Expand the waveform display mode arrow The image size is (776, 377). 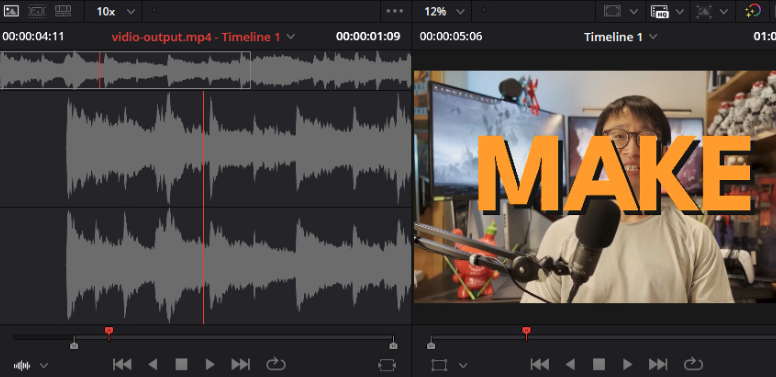(44, 366)
